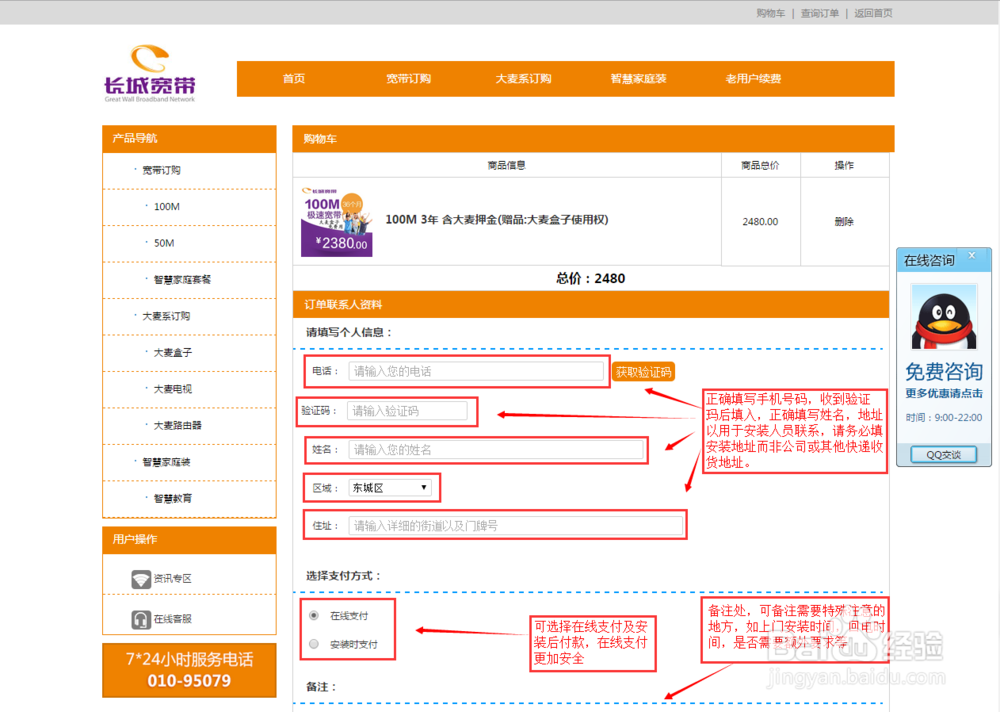Image resolution: width=1000 pixels, height=712 pixels.
Task: Open 在线客服 text link under 用户操作
Action: (173, 619)
